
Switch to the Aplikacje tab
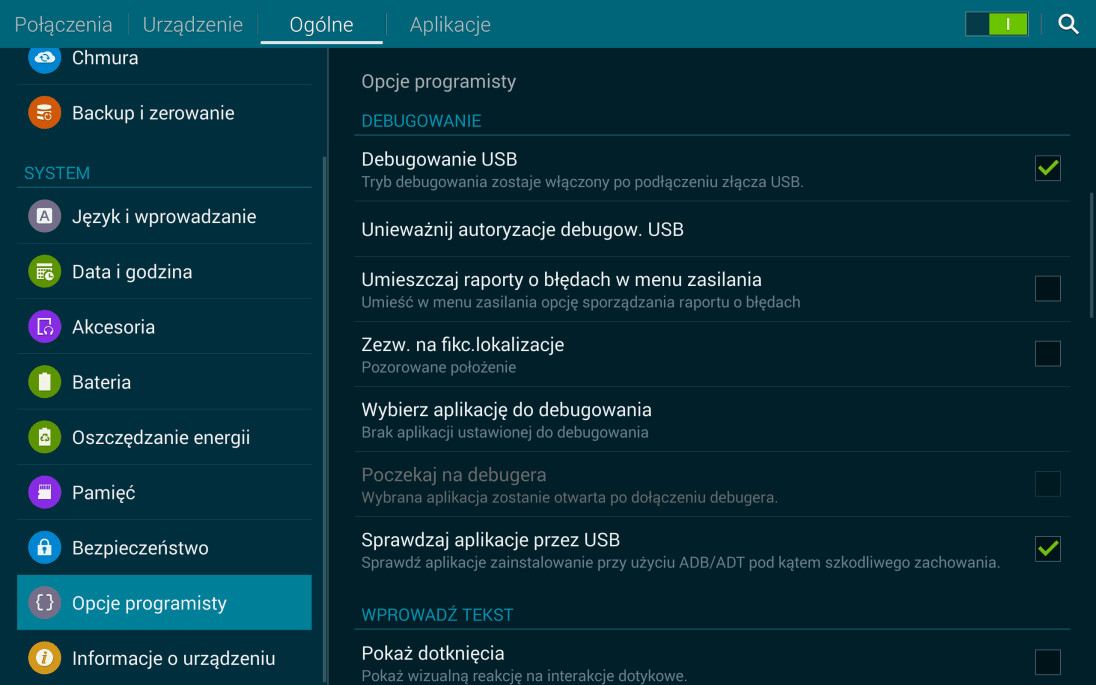tap(450, 24)
